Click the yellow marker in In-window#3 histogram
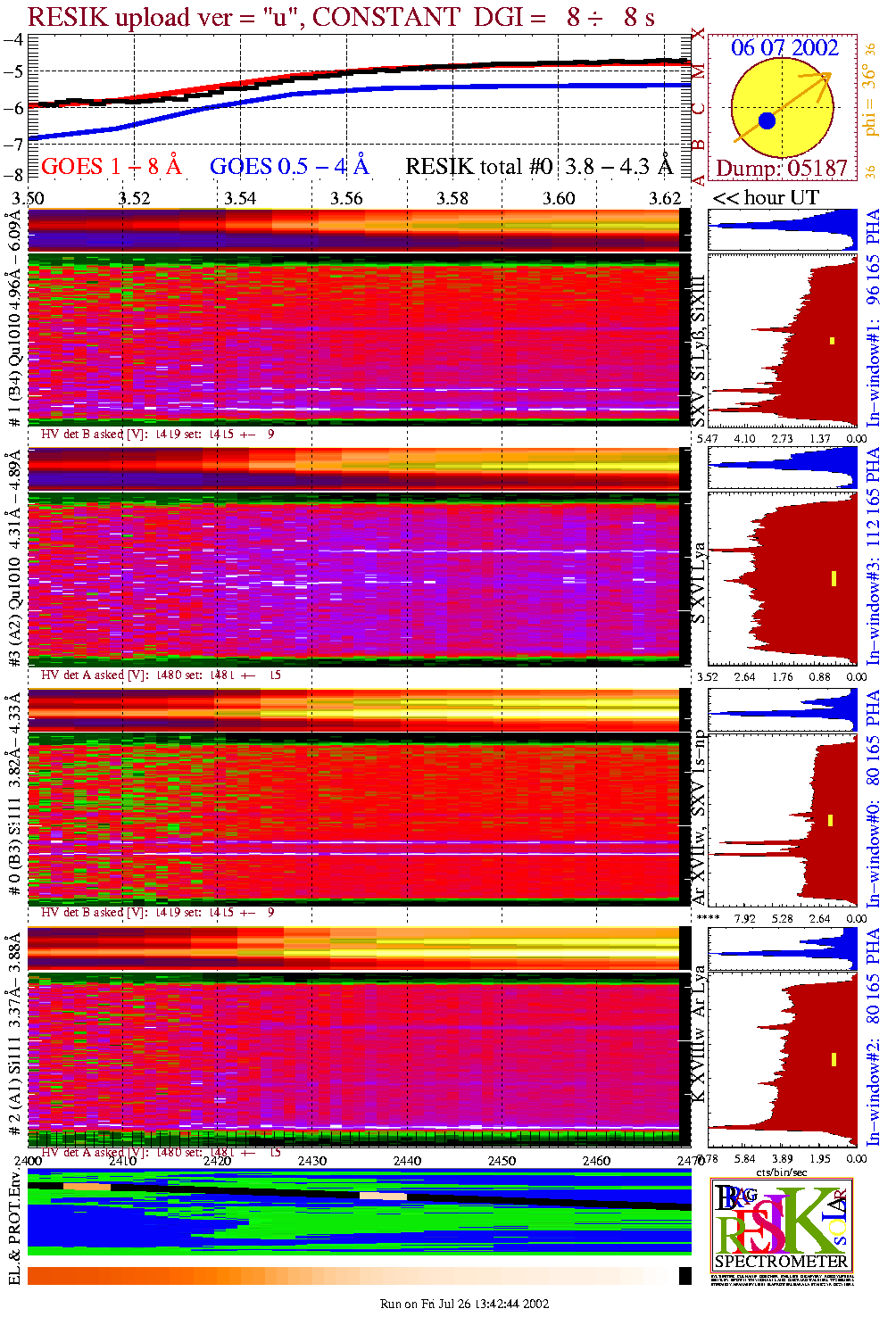The height and width of the screenshot is (1317, 896). (x=834, y=578)
